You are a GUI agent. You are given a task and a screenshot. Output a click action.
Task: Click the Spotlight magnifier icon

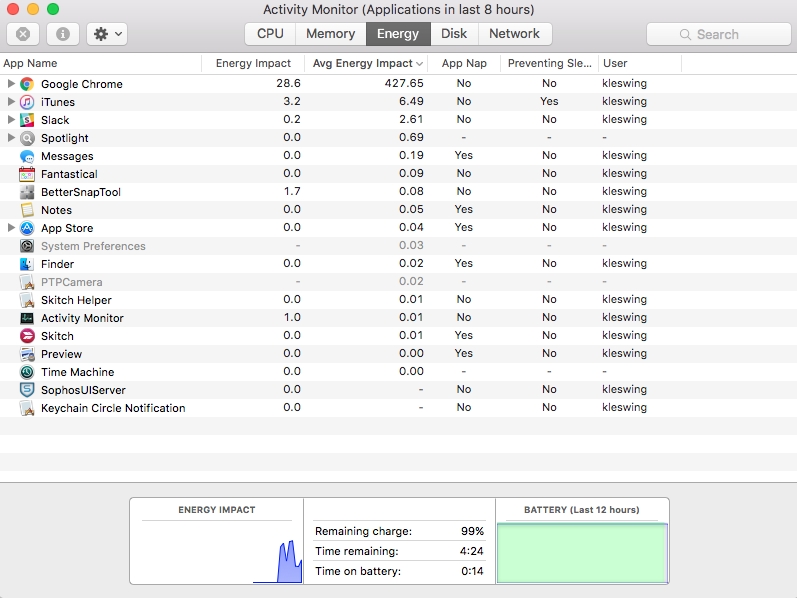pyautogui.click(x=27, y=138)
